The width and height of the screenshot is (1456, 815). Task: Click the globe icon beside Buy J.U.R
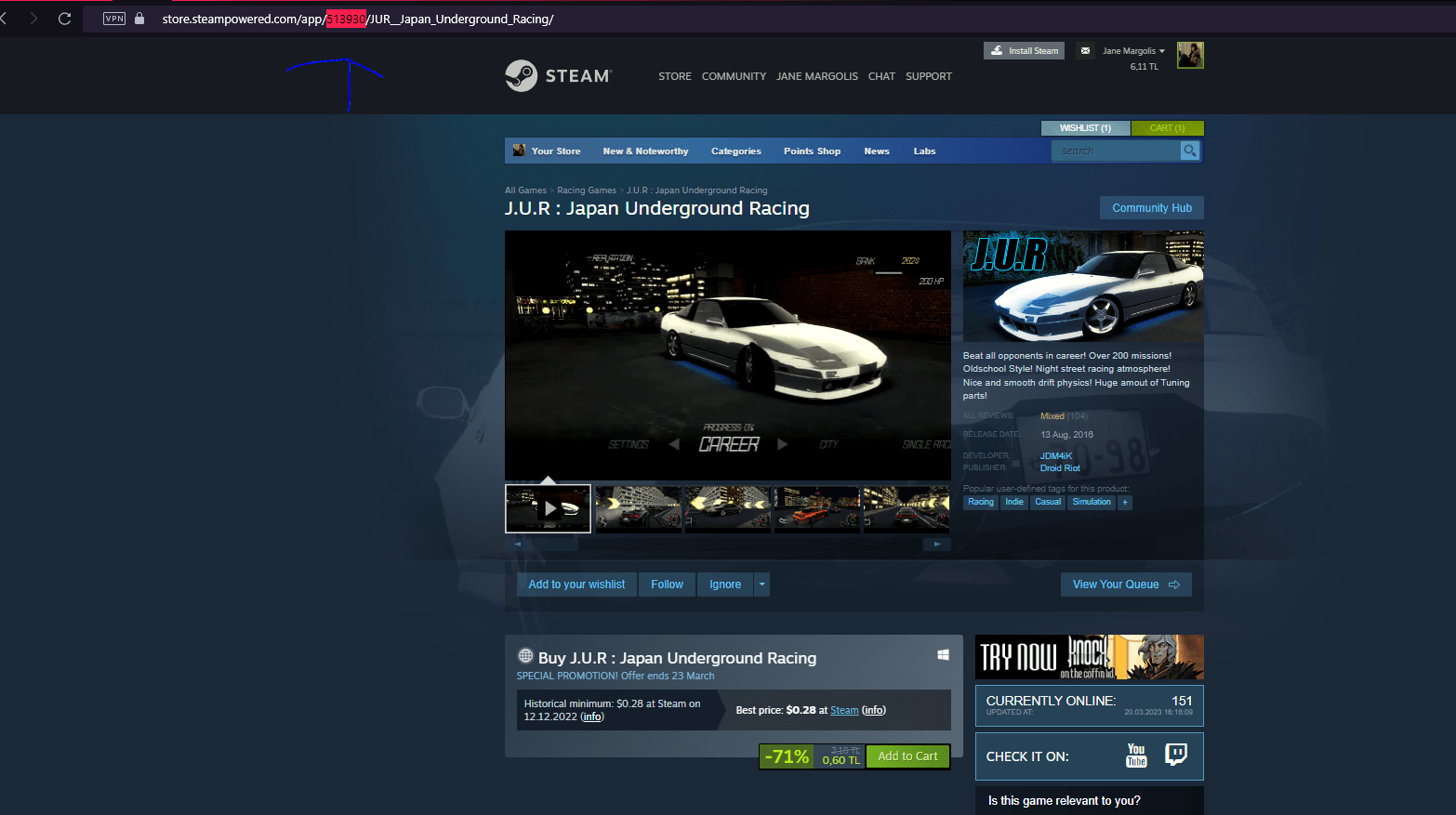pos(525,656)
